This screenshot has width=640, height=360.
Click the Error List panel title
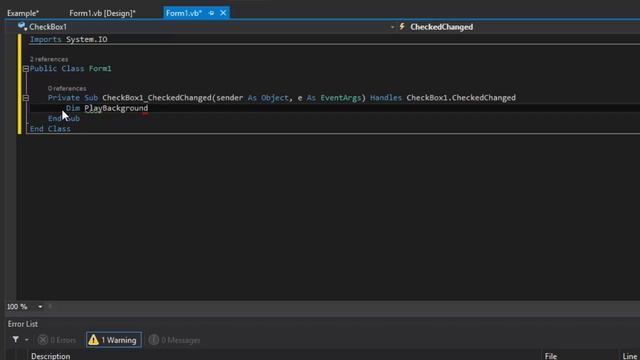tap(23, 324)
